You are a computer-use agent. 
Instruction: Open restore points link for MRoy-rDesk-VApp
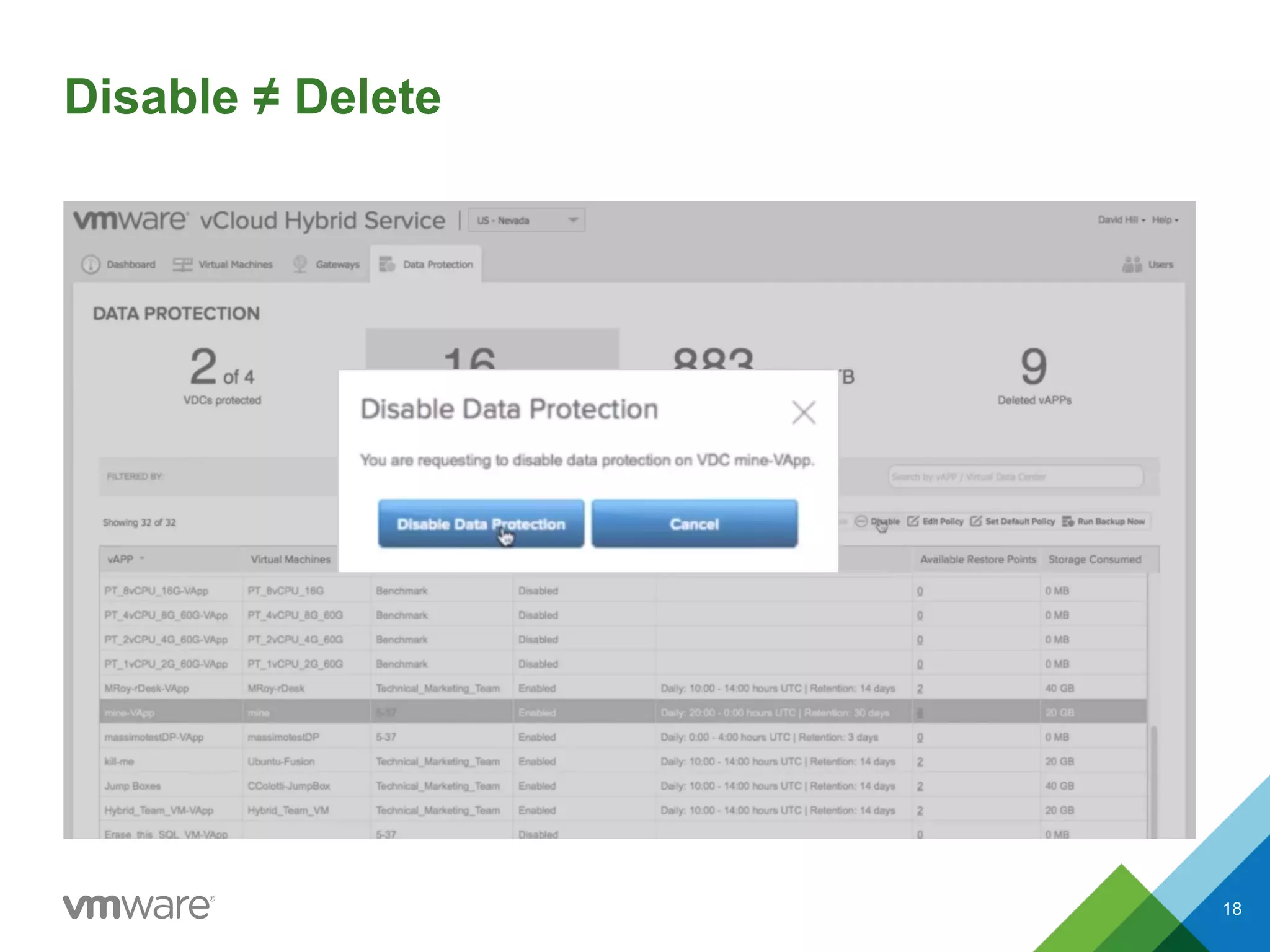pyautogui.click(x=920, y=689)
